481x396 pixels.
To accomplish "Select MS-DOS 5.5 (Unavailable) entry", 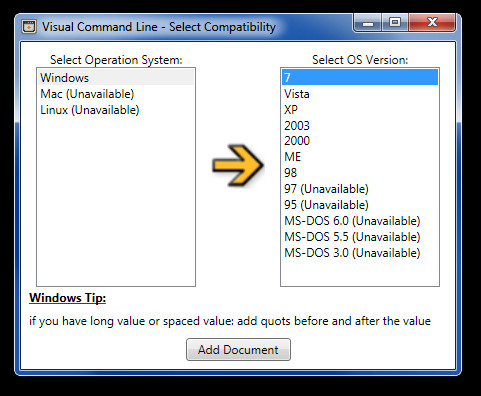I will [360, 237].
